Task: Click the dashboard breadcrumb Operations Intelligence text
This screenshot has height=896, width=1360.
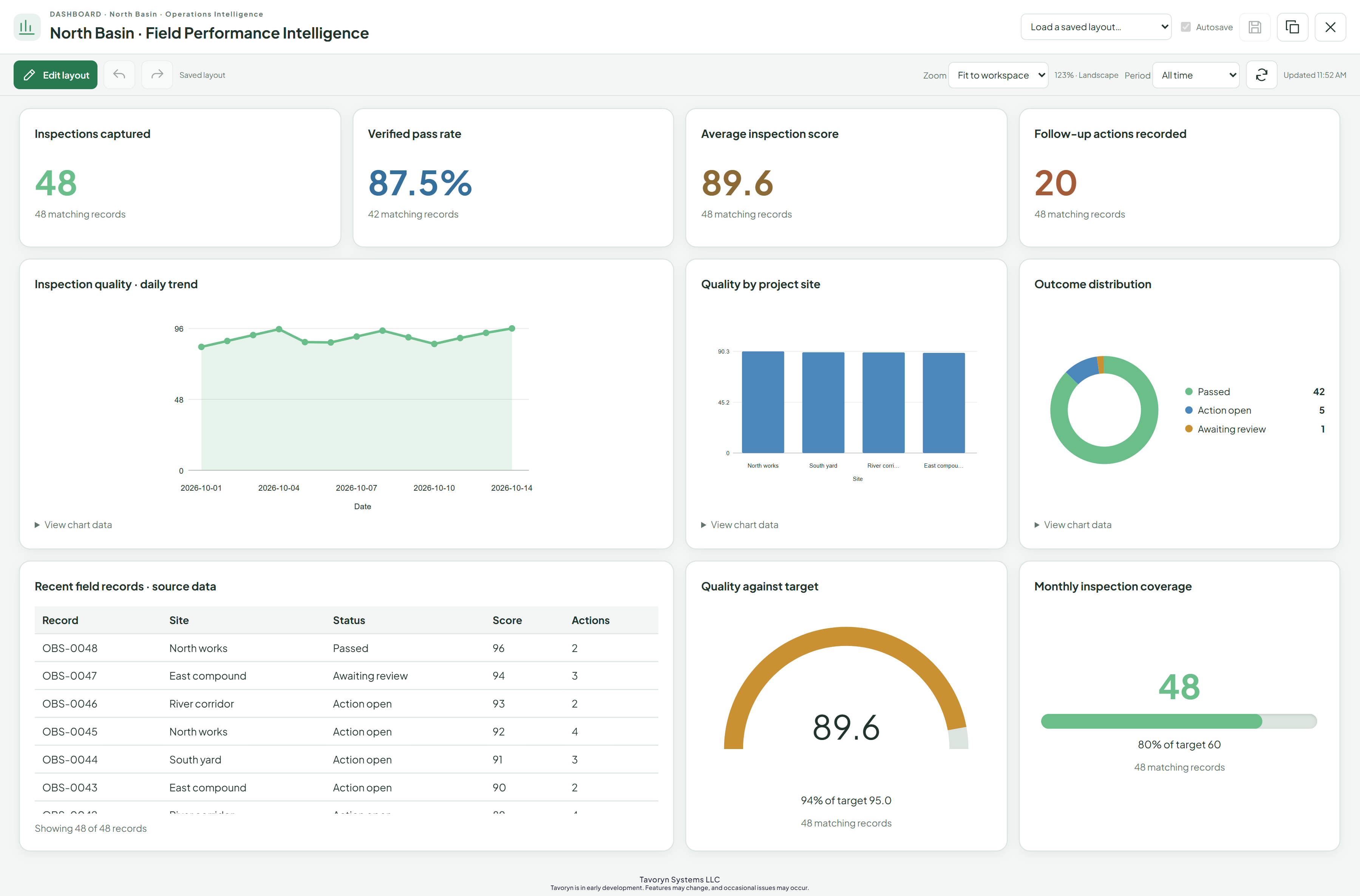Action: tap(214, 14)
